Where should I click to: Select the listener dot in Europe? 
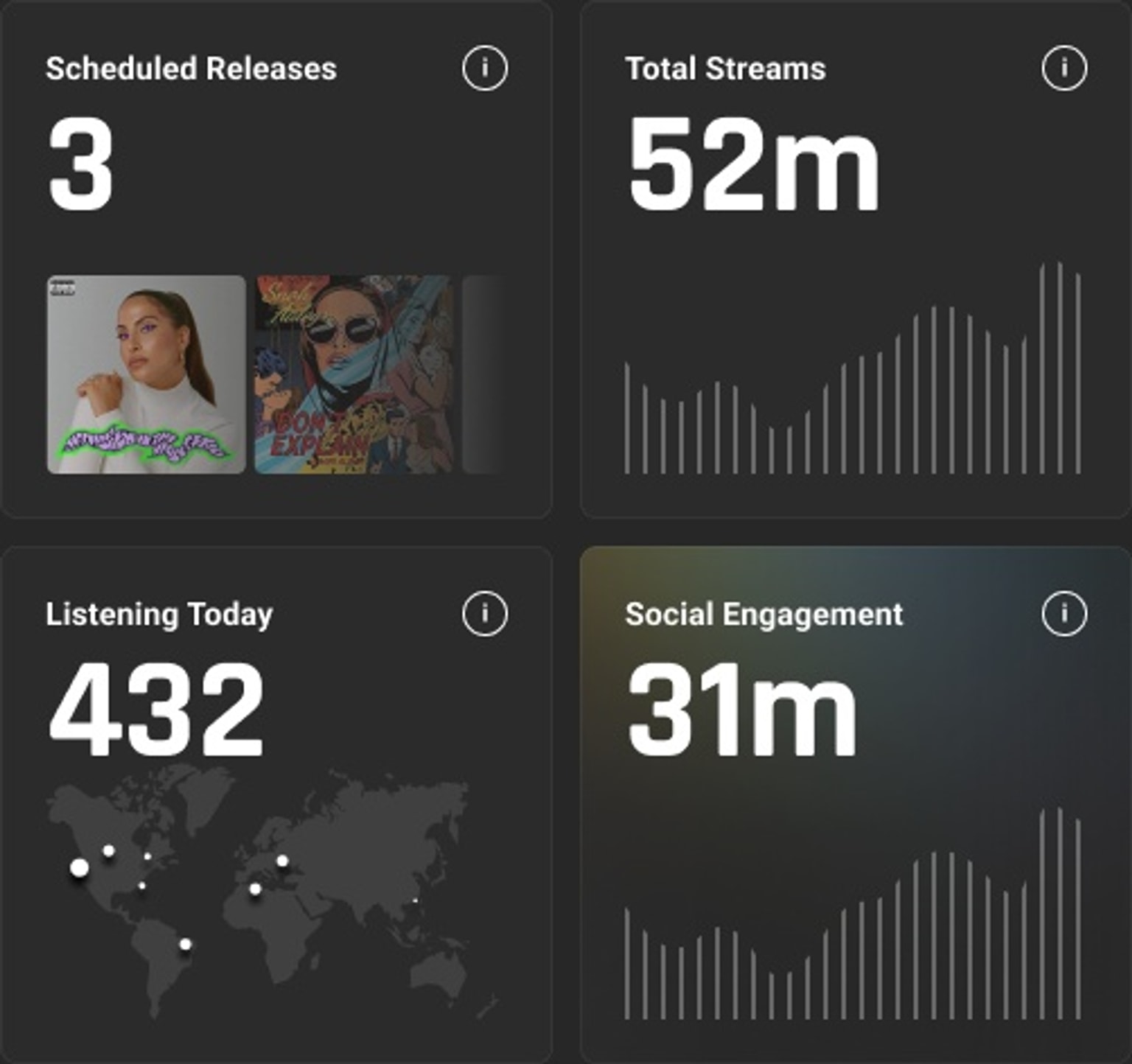click(282, 860)
